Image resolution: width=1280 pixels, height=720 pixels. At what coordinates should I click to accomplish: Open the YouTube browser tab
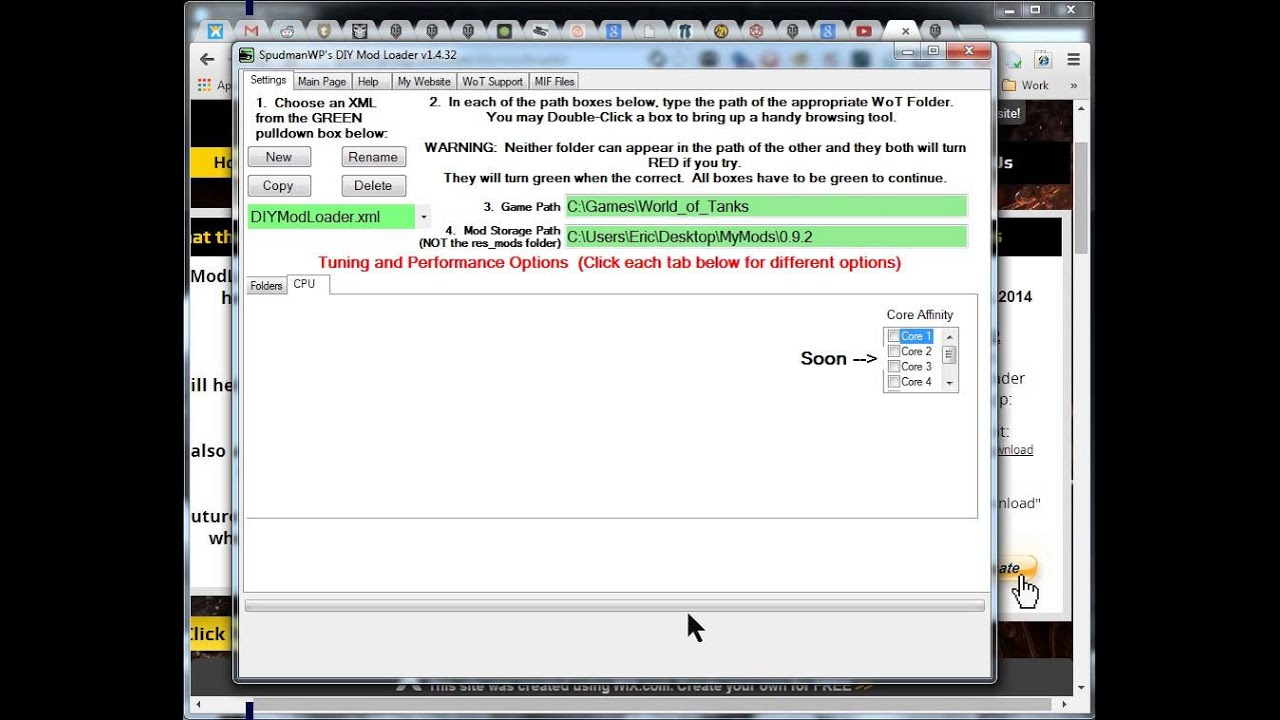click(x=864, y=31)
